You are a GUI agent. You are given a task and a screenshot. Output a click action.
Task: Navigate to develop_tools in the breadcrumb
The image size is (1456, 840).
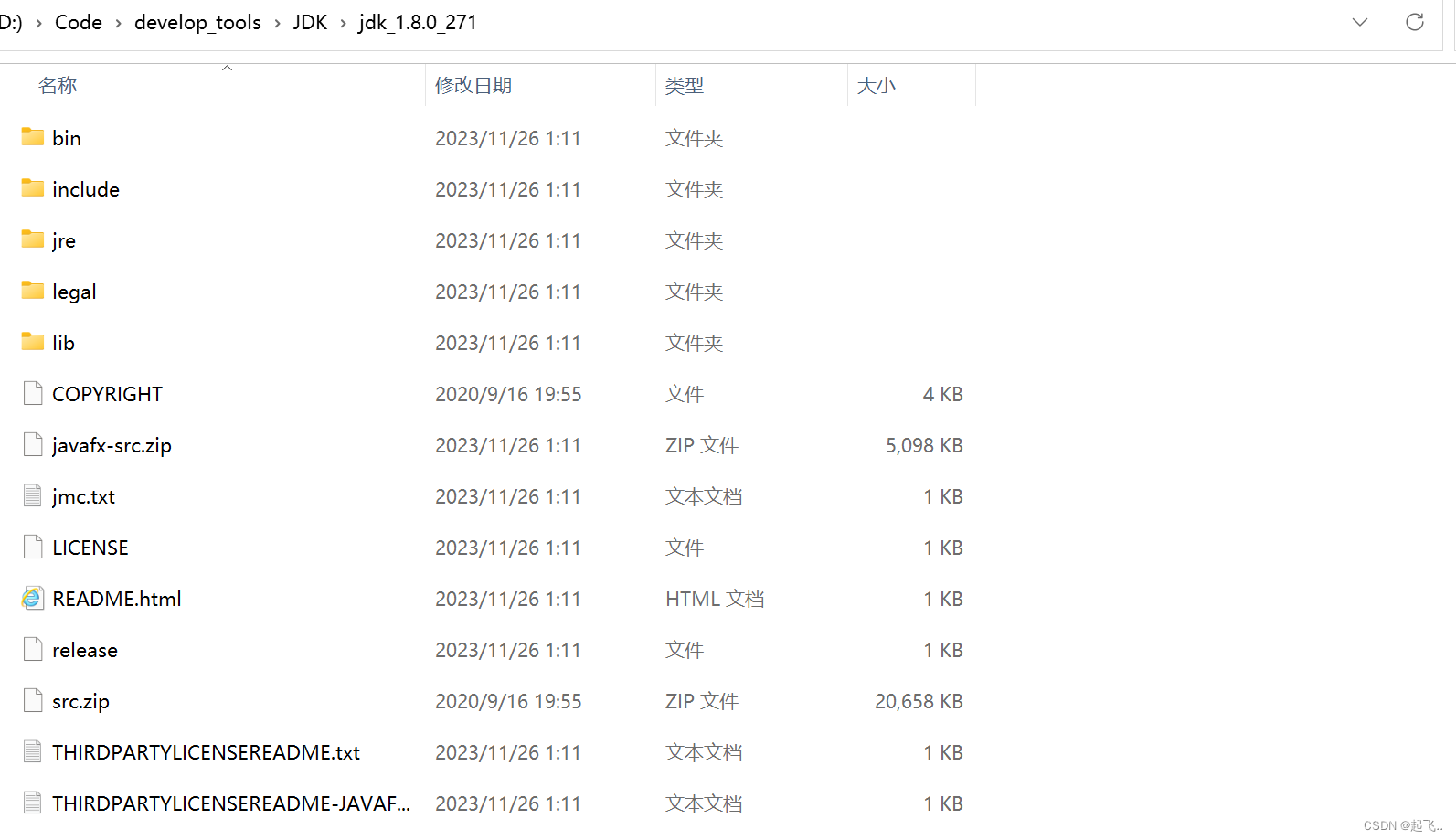(197, 22)
